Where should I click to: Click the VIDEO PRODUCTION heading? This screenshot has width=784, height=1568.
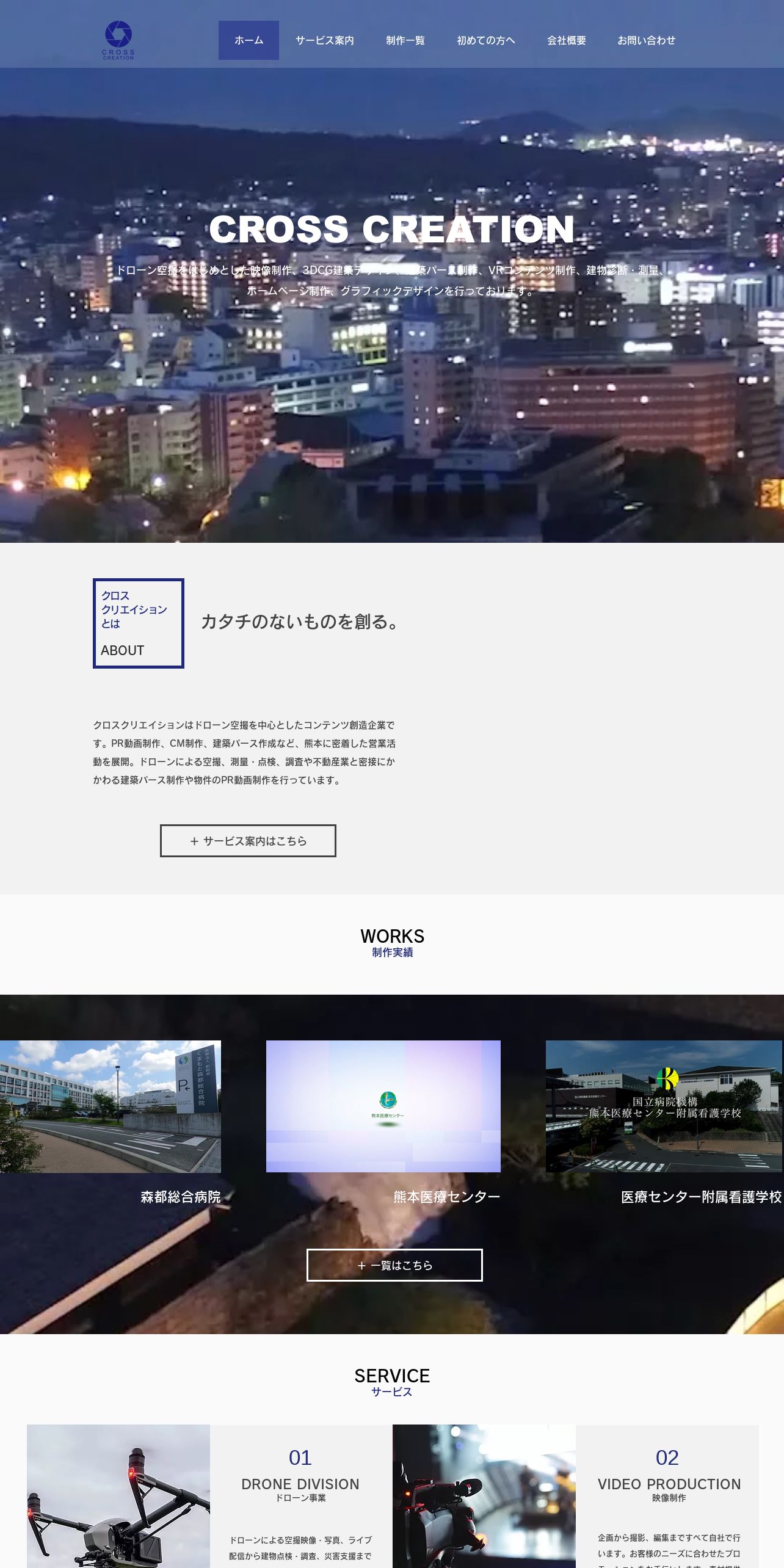(669, 1484)
